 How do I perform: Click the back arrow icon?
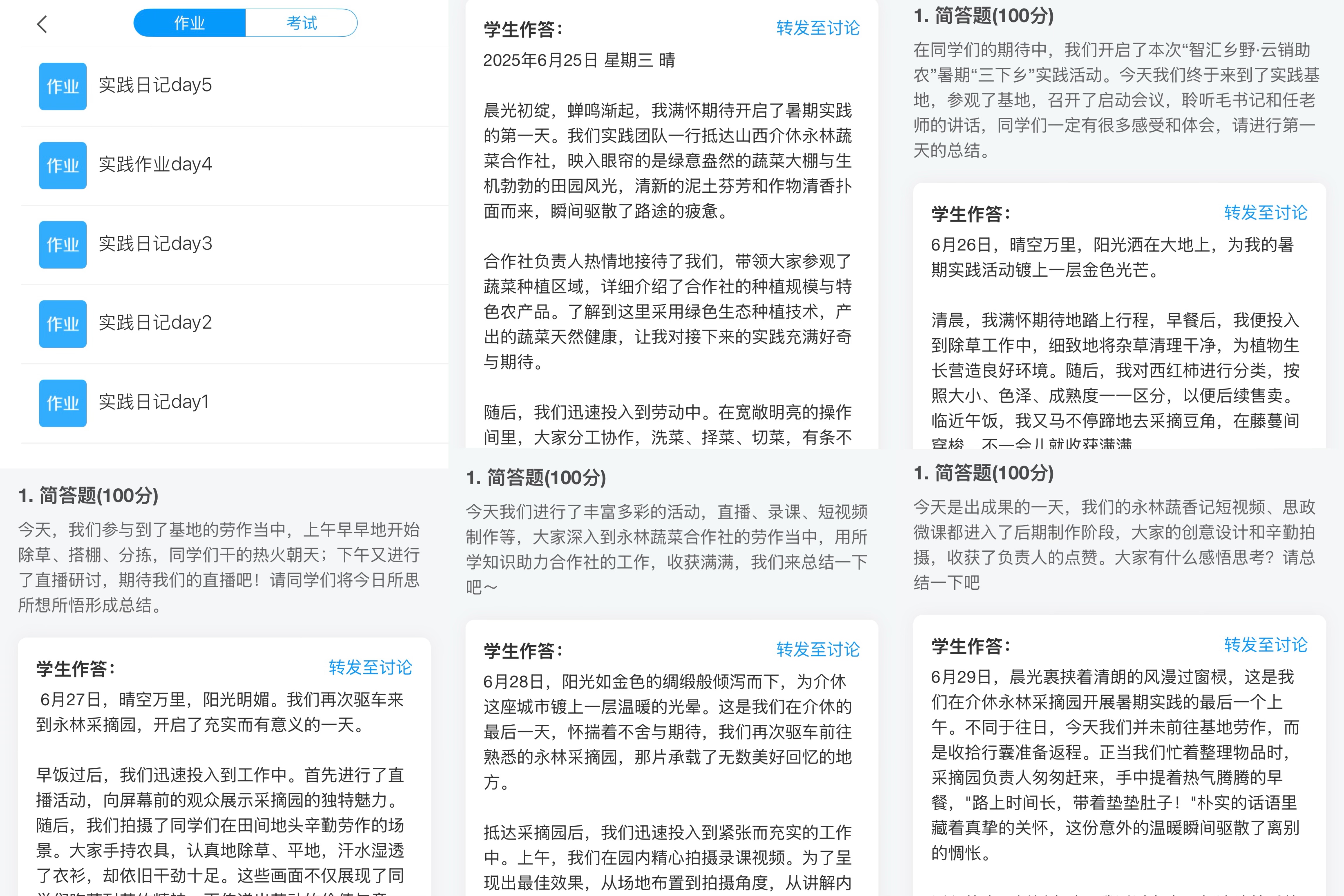(42, 24)
